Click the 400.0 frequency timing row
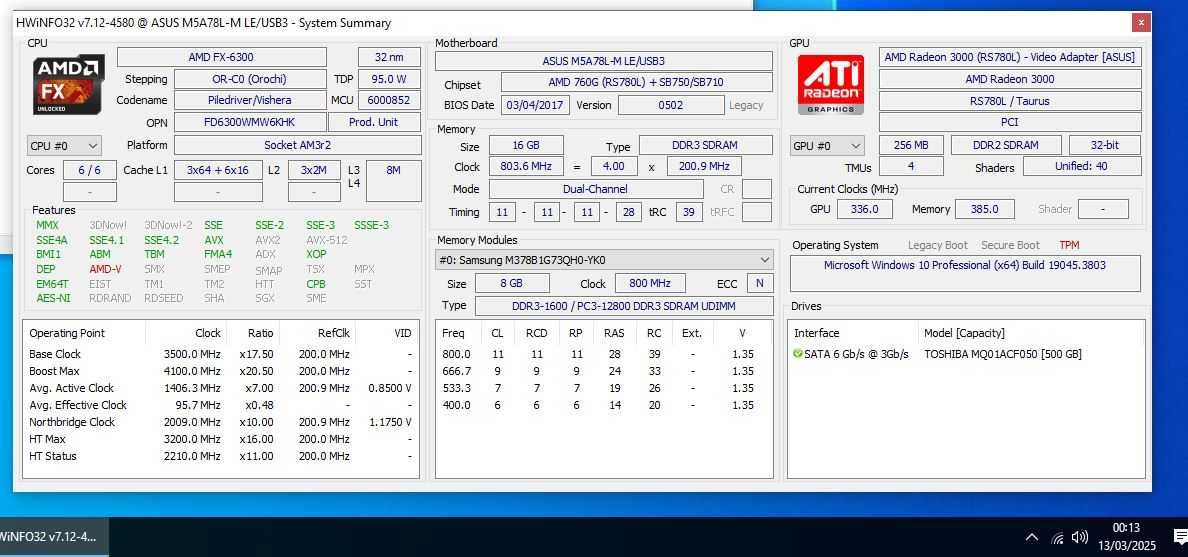The height and width of the screenshot is (557, 1188). tap(604, 405)
